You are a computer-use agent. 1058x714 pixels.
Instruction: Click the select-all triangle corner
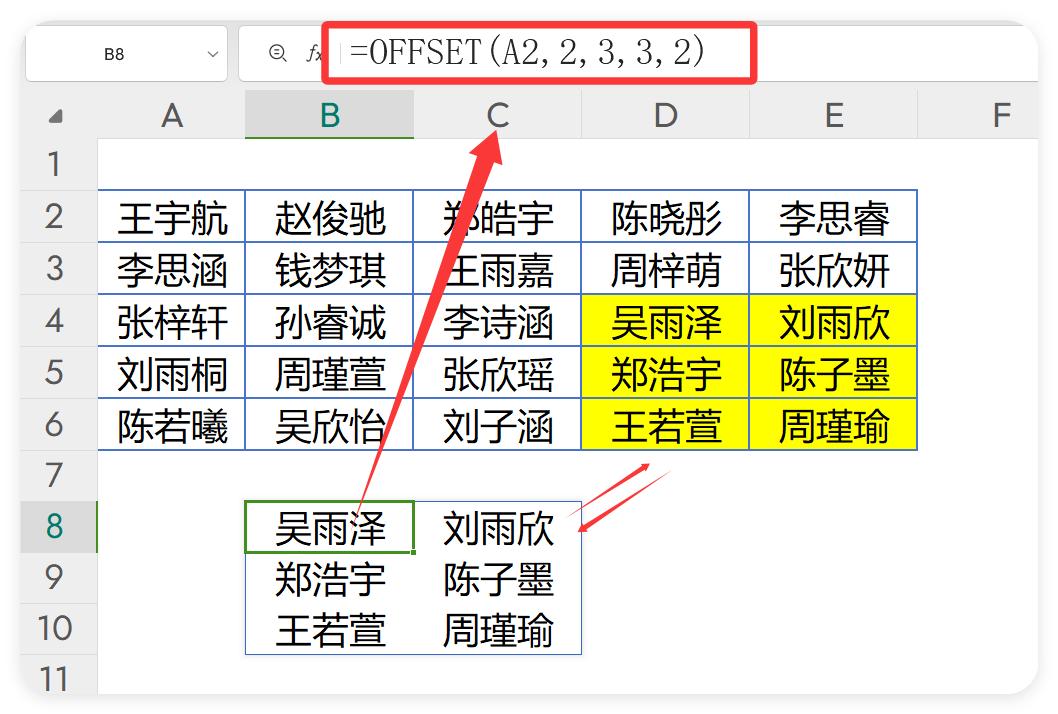[x=57, y=117]
